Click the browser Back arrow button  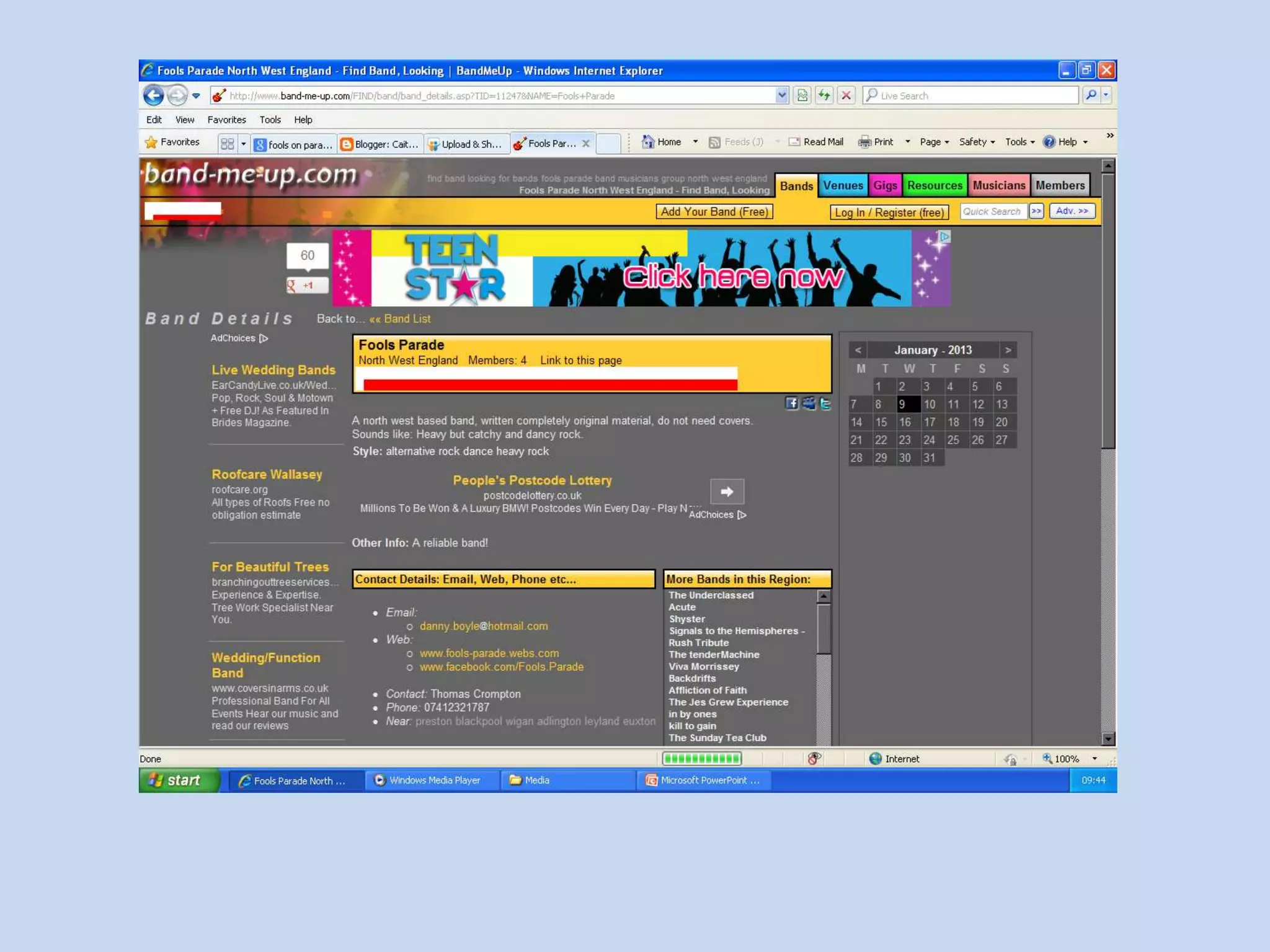(153, 95)
